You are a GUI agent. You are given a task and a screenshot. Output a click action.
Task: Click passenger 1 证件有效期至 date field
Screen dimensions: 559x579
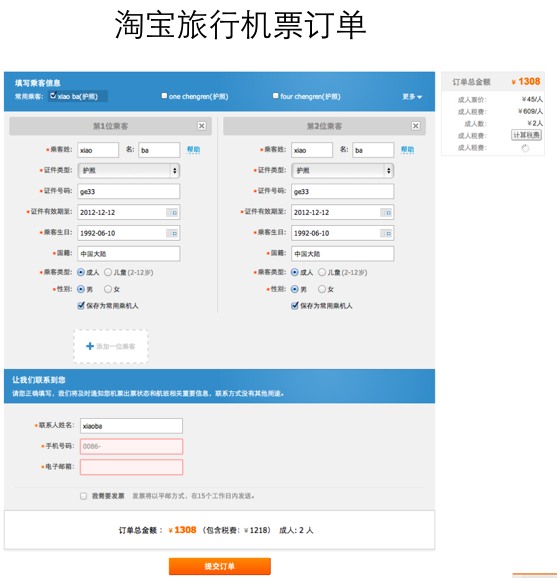[128, 212]
